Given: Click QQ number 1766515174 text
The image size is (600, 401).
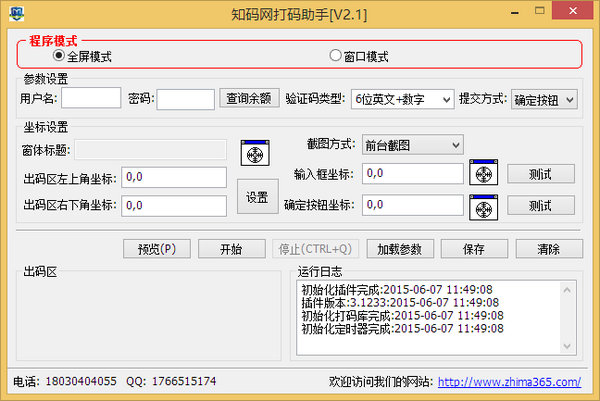Looking at the screenshot, I should pyautogui.click(x=184, y=381).
